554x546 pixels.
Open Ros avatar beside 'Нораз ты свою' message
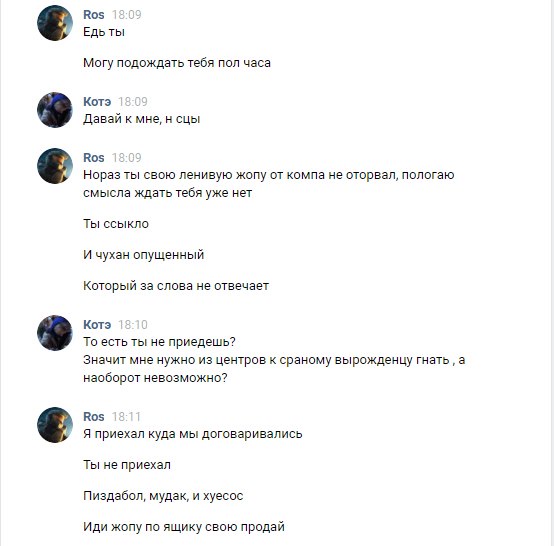click(55, 166)
